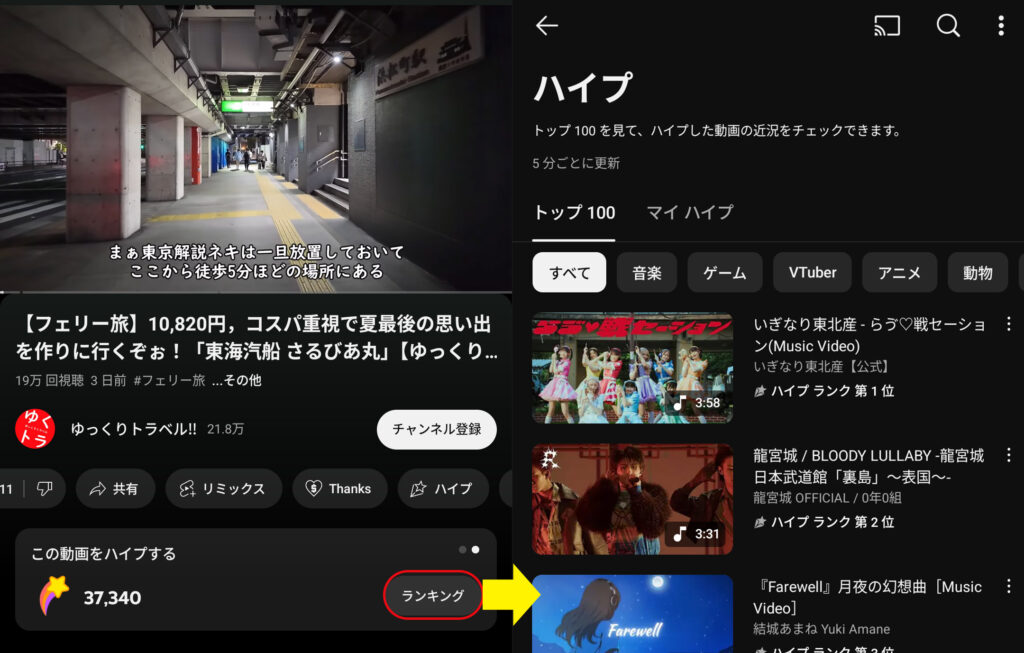Expand the video description via …その他
The height and width of the screenshot is (653, 1024).
tap(236, 381)
